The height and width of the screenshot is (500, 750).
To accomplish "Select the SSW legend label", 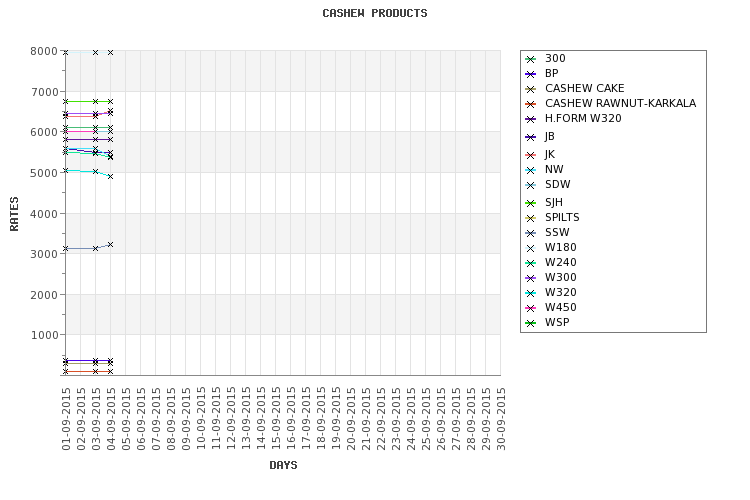I will (557, 232).
